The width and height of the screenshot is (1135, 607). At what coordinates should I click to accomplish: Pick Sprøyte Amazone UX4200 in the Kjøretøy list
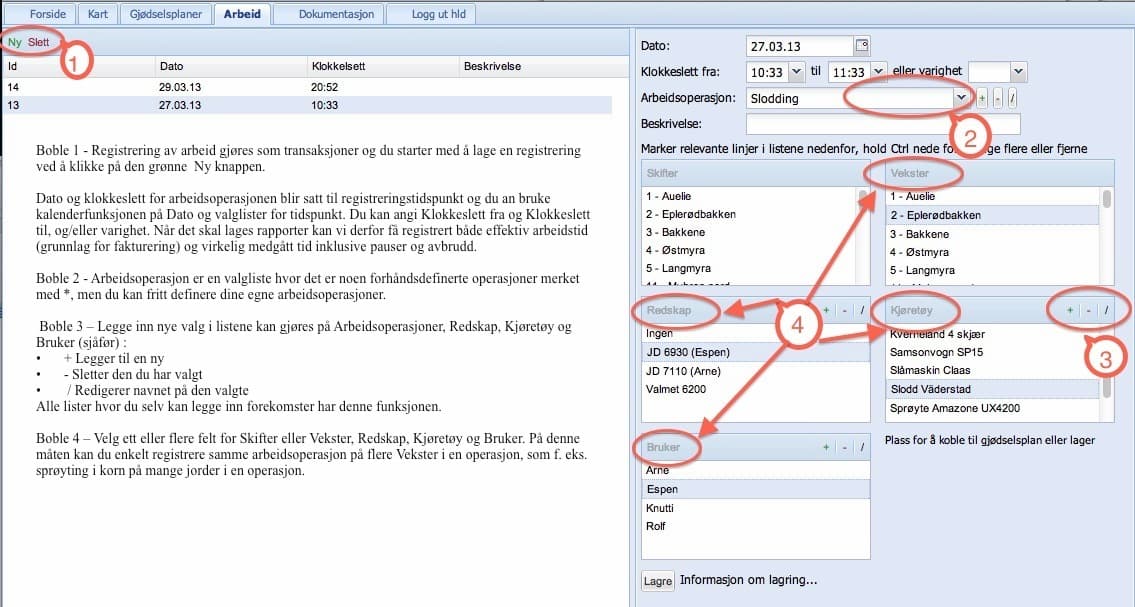click(x=993, y=408)
